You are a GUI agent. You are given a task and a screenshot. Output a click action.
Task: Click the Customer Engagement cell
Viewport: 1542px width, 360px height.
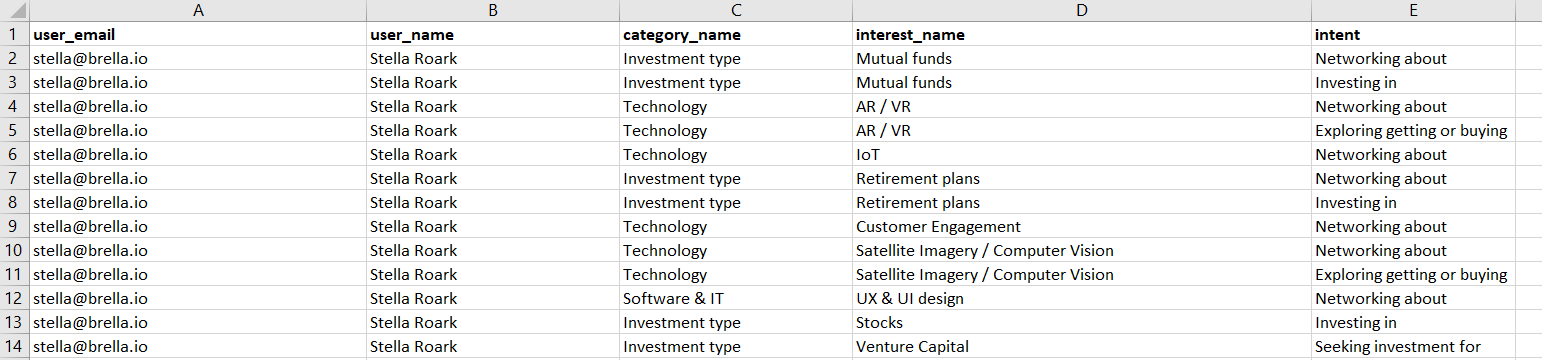(x=1082, y=227)
